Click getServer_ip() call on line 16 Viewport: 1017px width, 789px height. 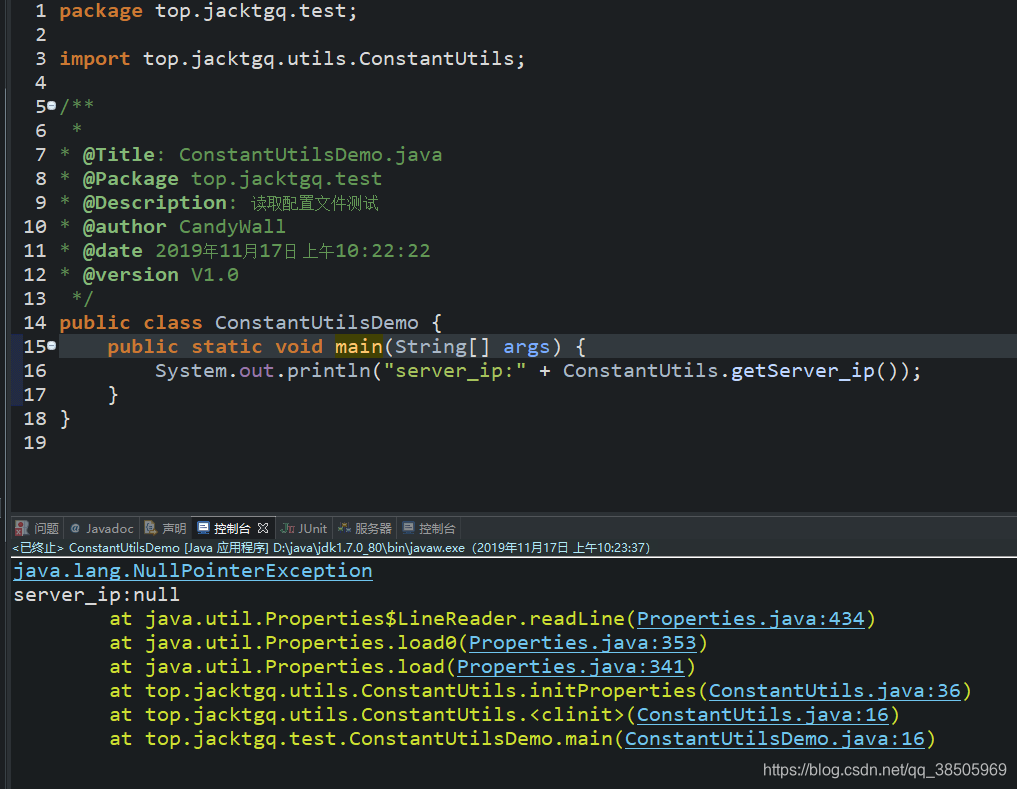coord(819,370)
